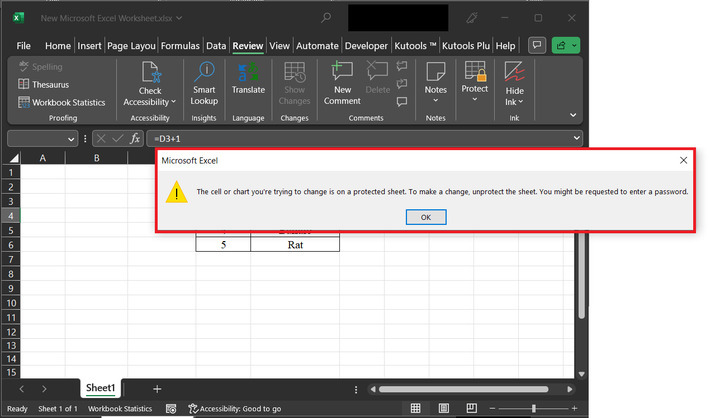Click the zoom slider handle
Screen dimensions: 715x418
pos(534,408)
